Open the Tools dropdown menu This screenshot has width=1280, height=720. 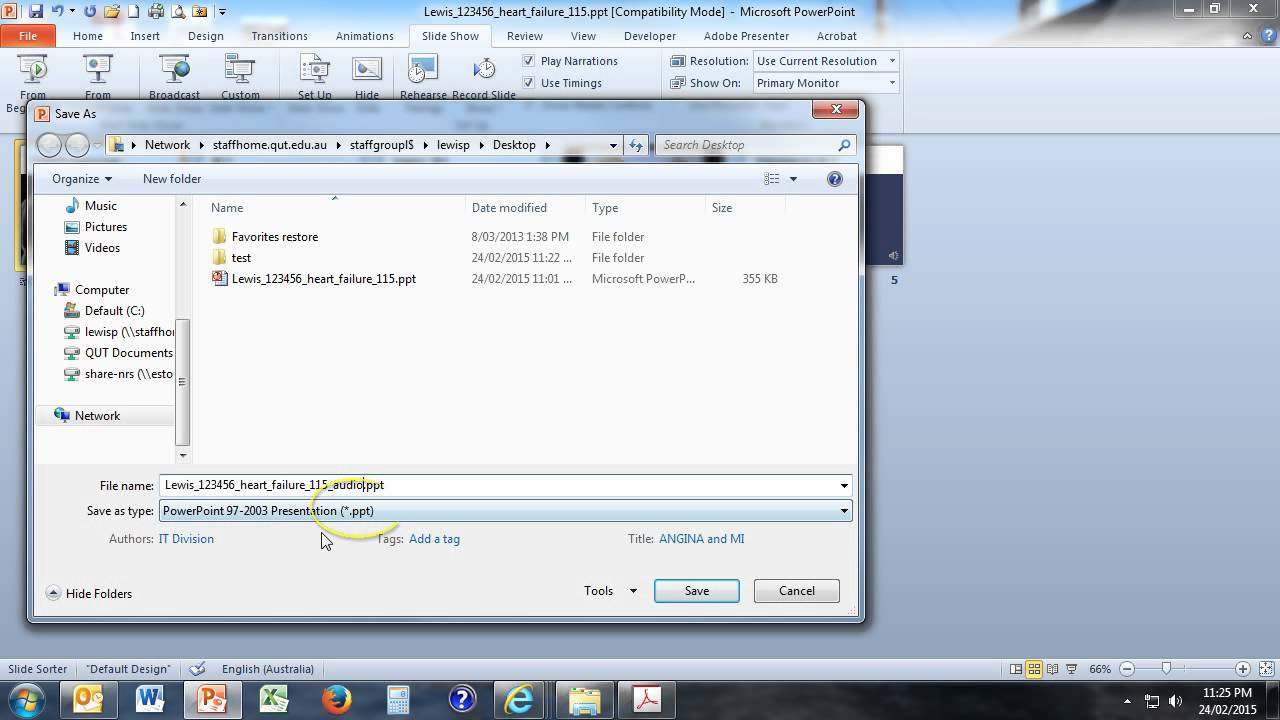pos(610,591)
